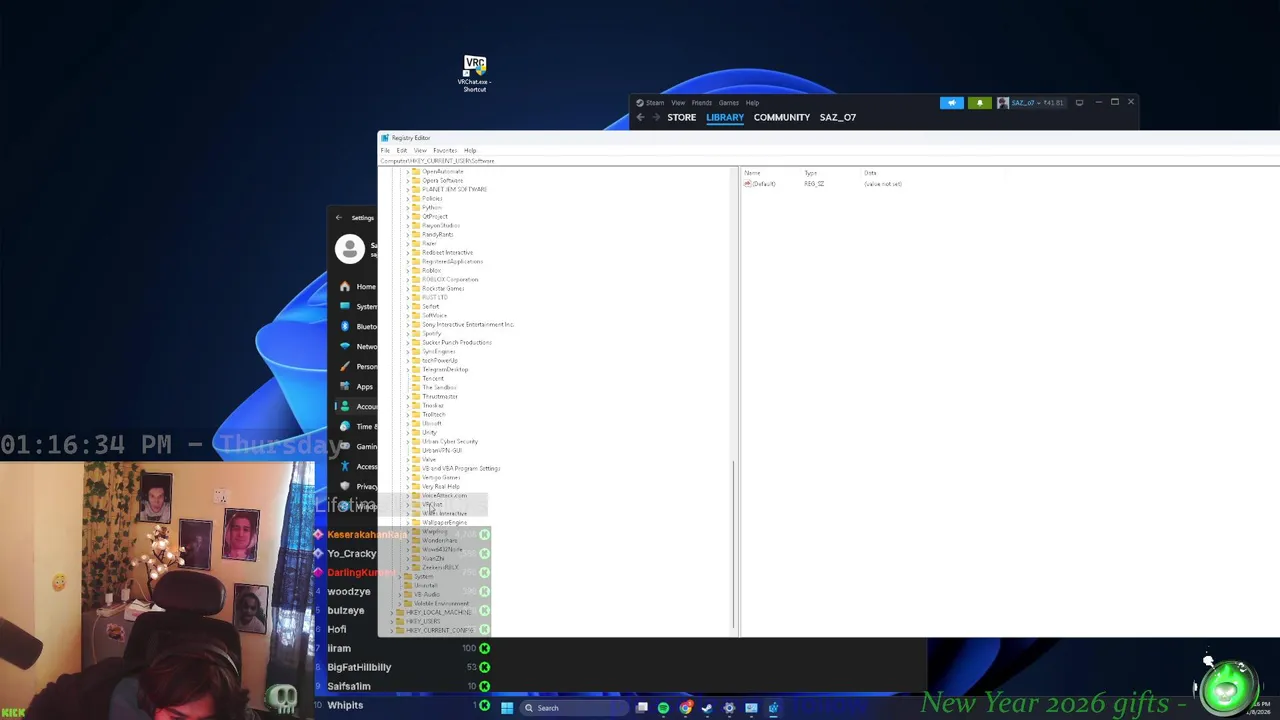Image resolution: width=1280 pixels, height=720 pixels.
Task: Open the VRChat desktop shortcut
Action: 475,74
